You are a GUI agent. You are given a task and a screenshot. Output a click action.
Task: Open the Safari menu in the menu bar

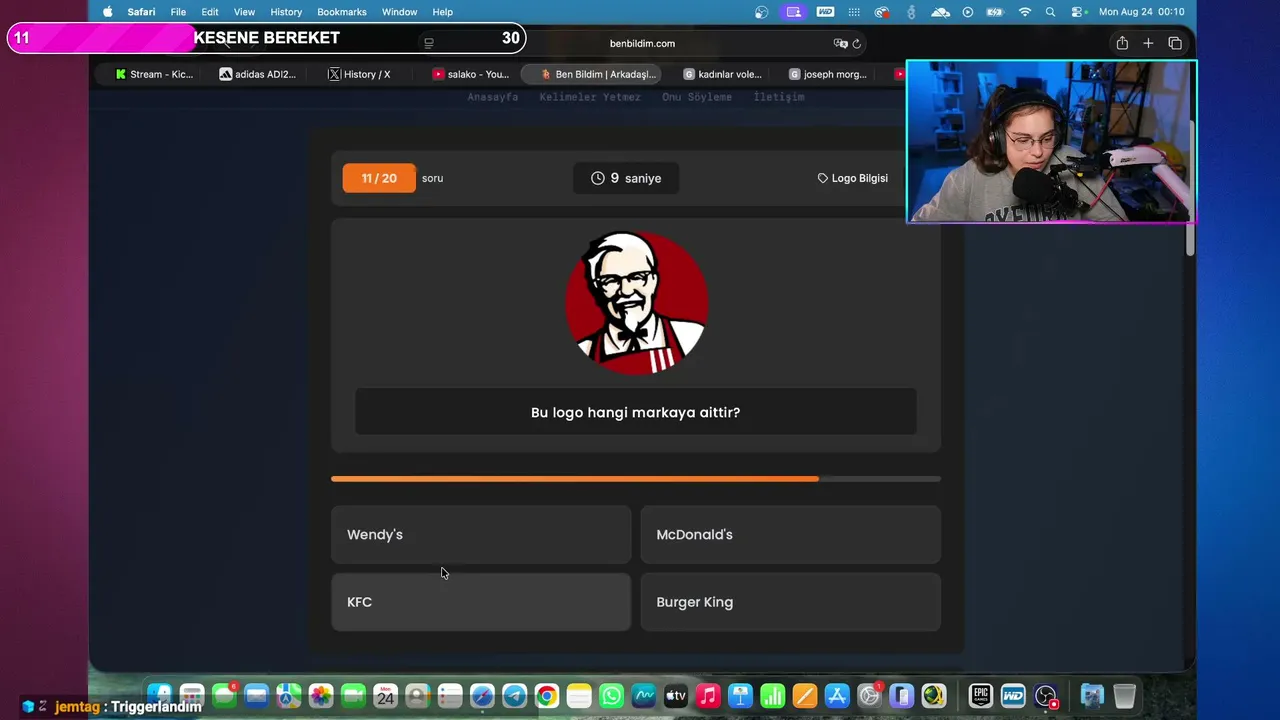click(141, 12)
